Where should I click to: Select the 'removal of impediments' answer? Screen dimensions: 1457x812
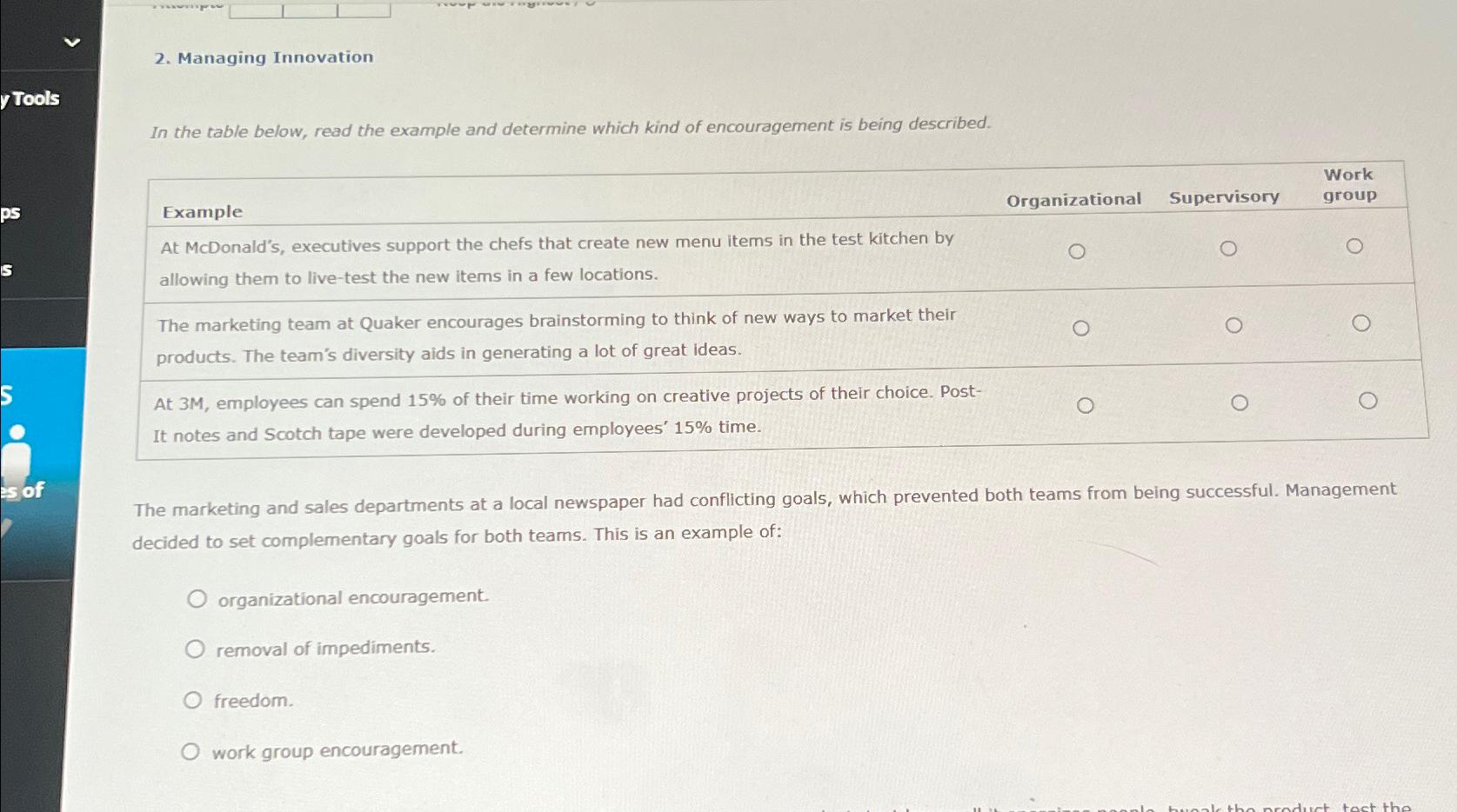[x=195, y=648]
